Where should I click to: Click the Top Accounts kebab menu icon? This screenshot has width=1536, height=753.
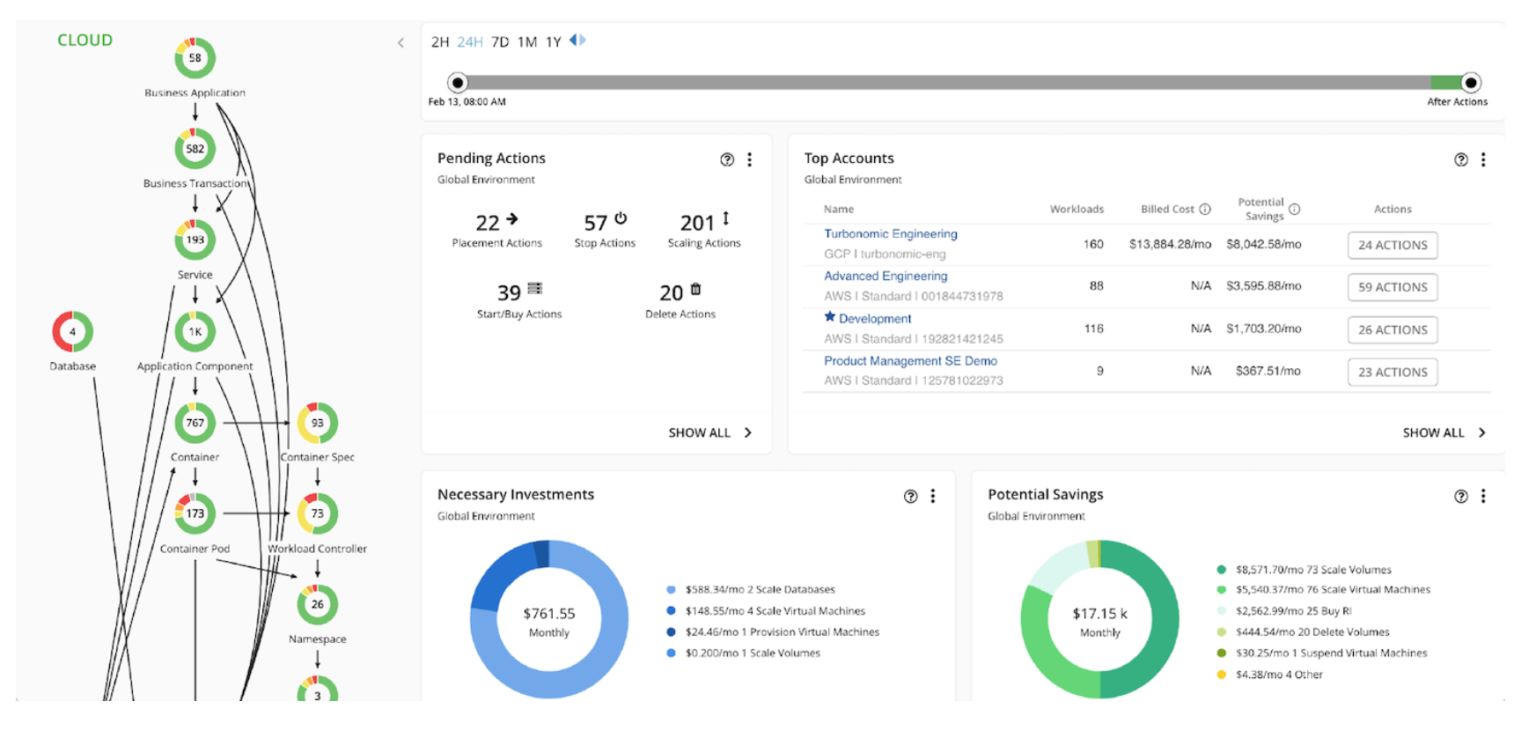coord(1484,158)
